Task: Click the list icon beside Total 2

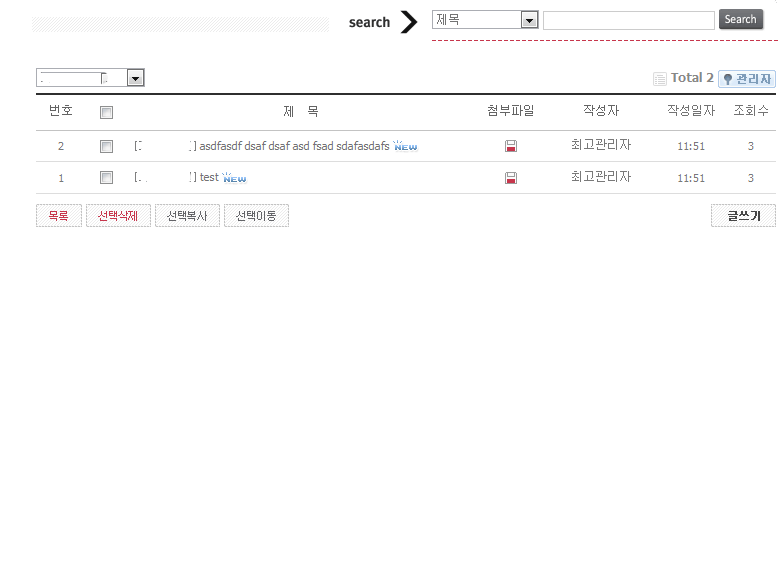Action: tap(659, 78)
